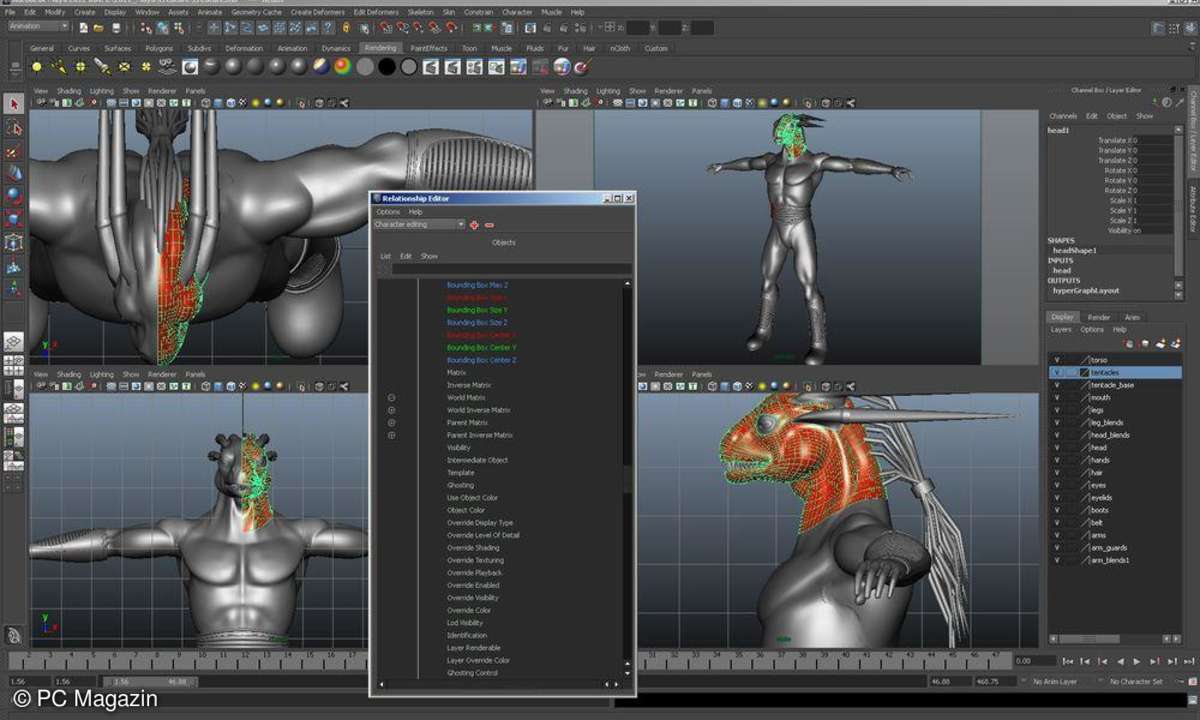The image size is (1200, 720).
Task: Toggle visibility V of tentacles layer
Action: pyautogui.click(x=1056, y=372)
